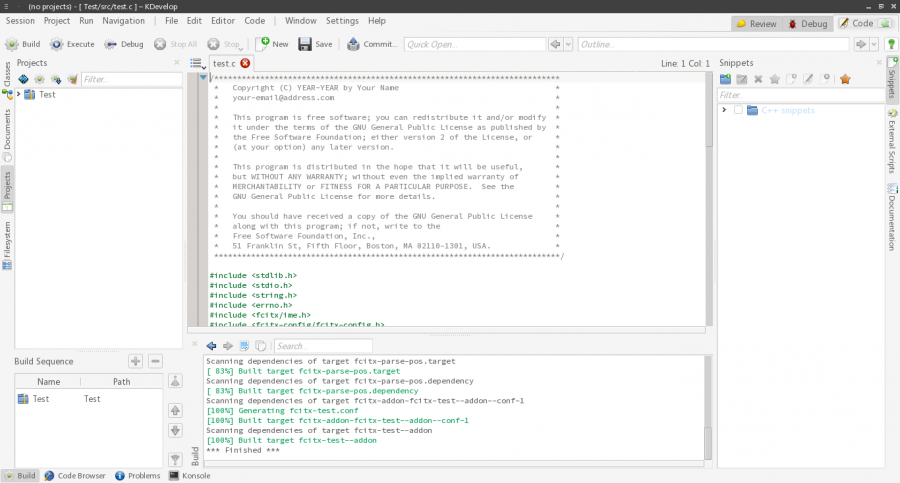This screenshot has height=483, width=900.
Task: Click the Build toolbar button
Action: (x=23, y=44)
